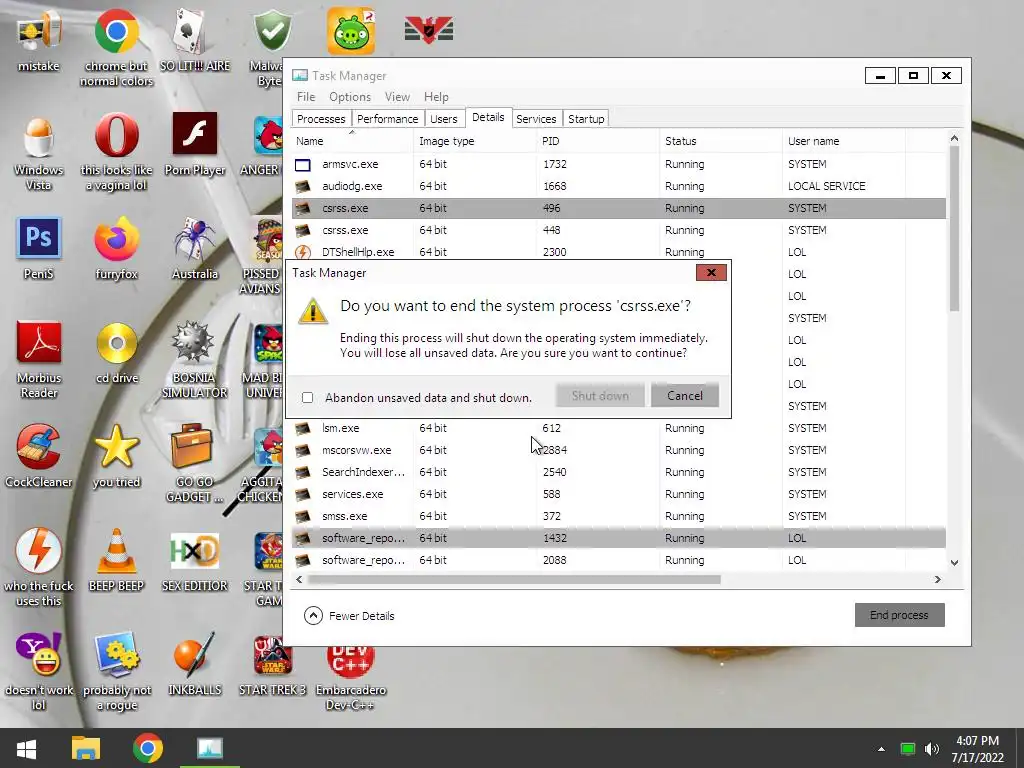The height and width of the screenshot is (768, 1024).
Task: Switch to the Processes tab
Action: coord(321,119)
